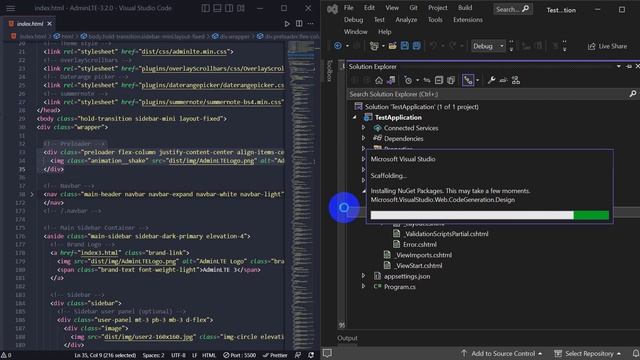This screenshot has width=640, height=360.
Task: Click the div.wrapper breadcrumb item
Action: pyautogui.click(x=231, y=36)
